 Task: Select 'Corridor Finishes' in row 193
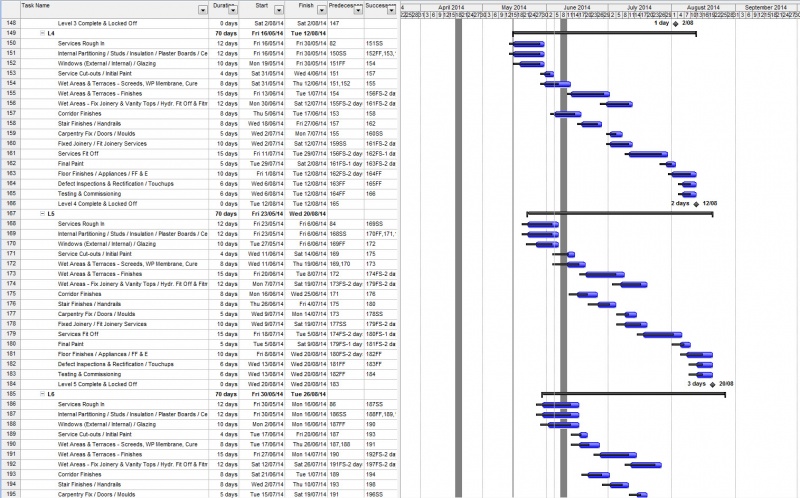tap(79, 474)
